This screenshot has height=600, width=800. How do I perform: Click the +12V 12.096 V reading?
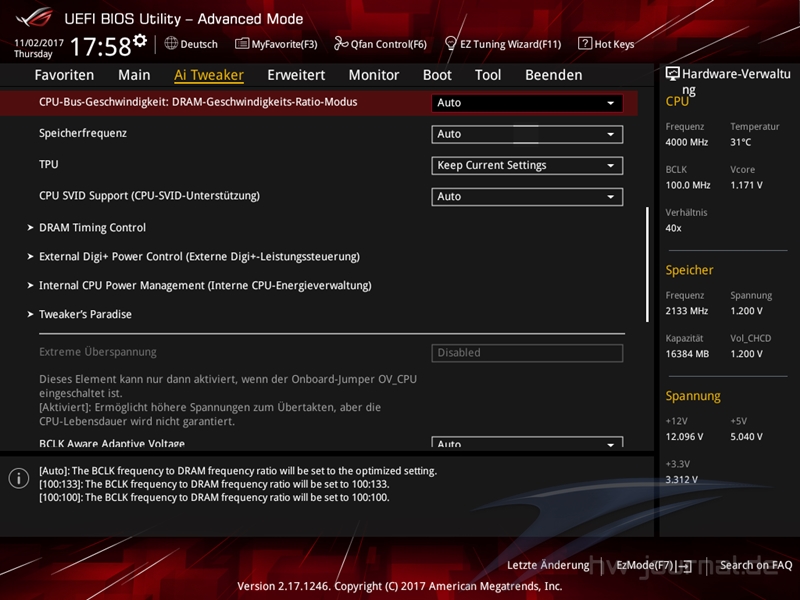[684, 437]
